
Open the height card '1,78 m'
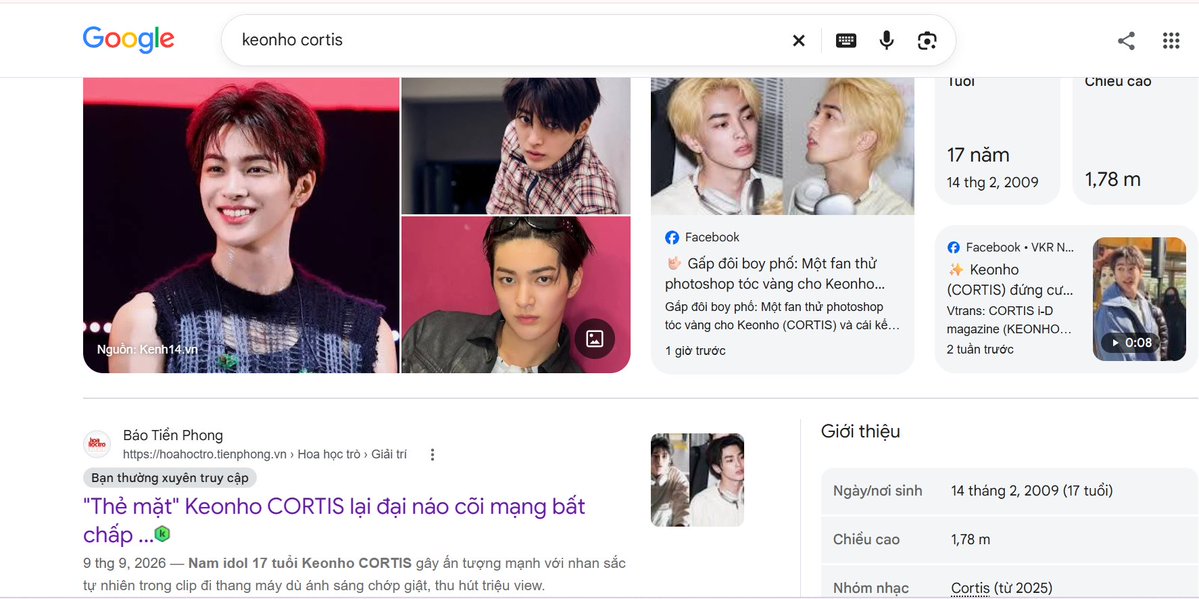(1136, 142)
